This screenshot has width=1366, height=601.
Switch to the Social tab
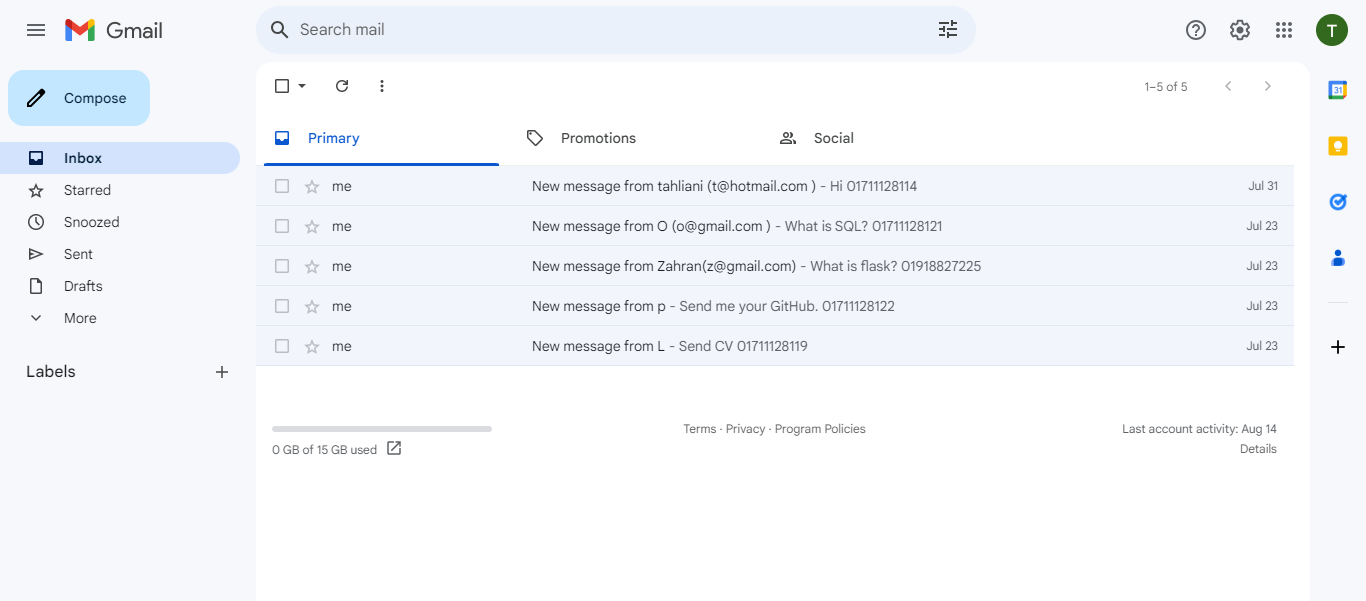click(x=833, y=138)
